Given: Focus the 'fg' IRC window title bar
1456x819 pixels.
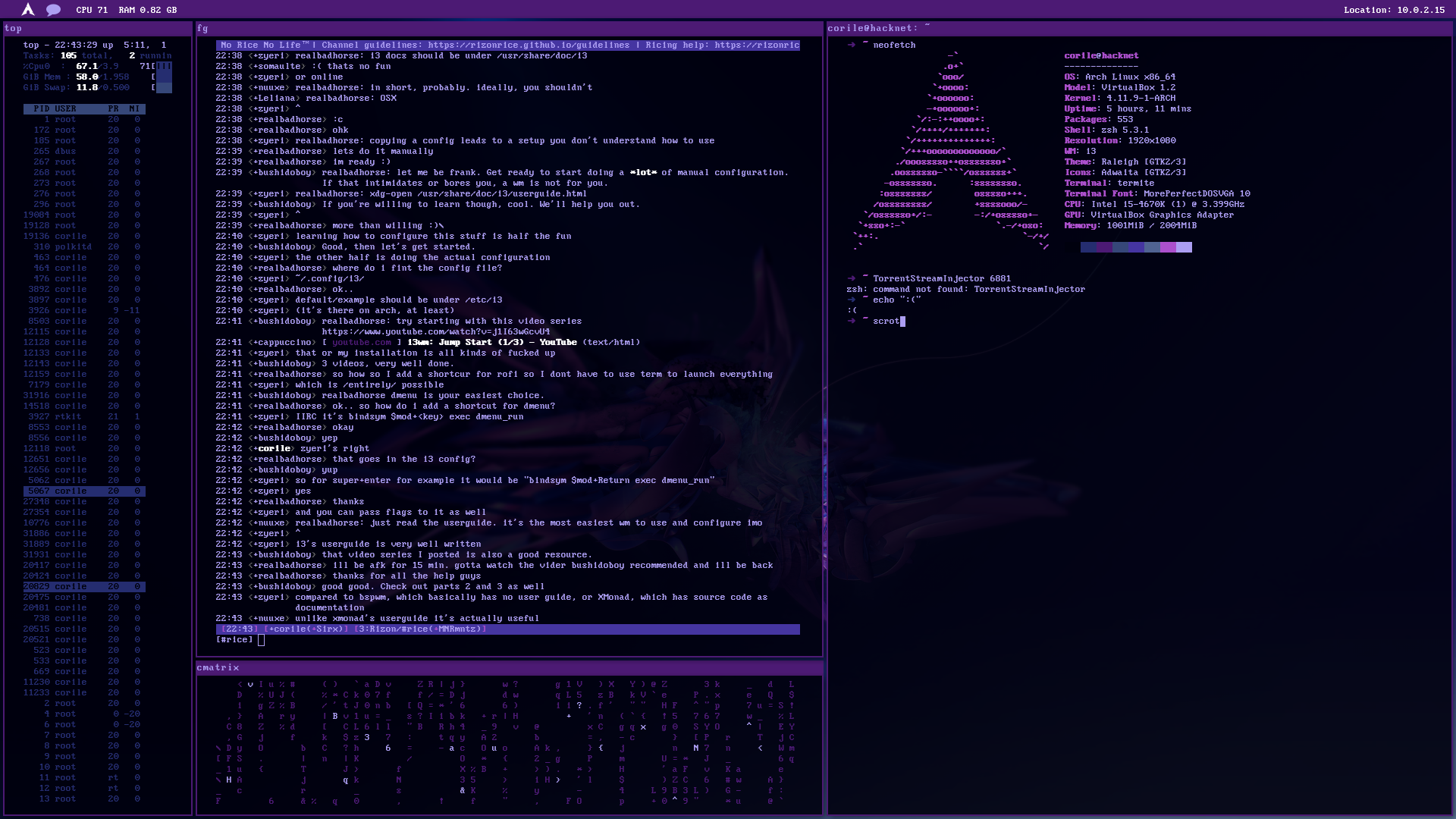Looking at the screenshot, I should coord(509,28).
